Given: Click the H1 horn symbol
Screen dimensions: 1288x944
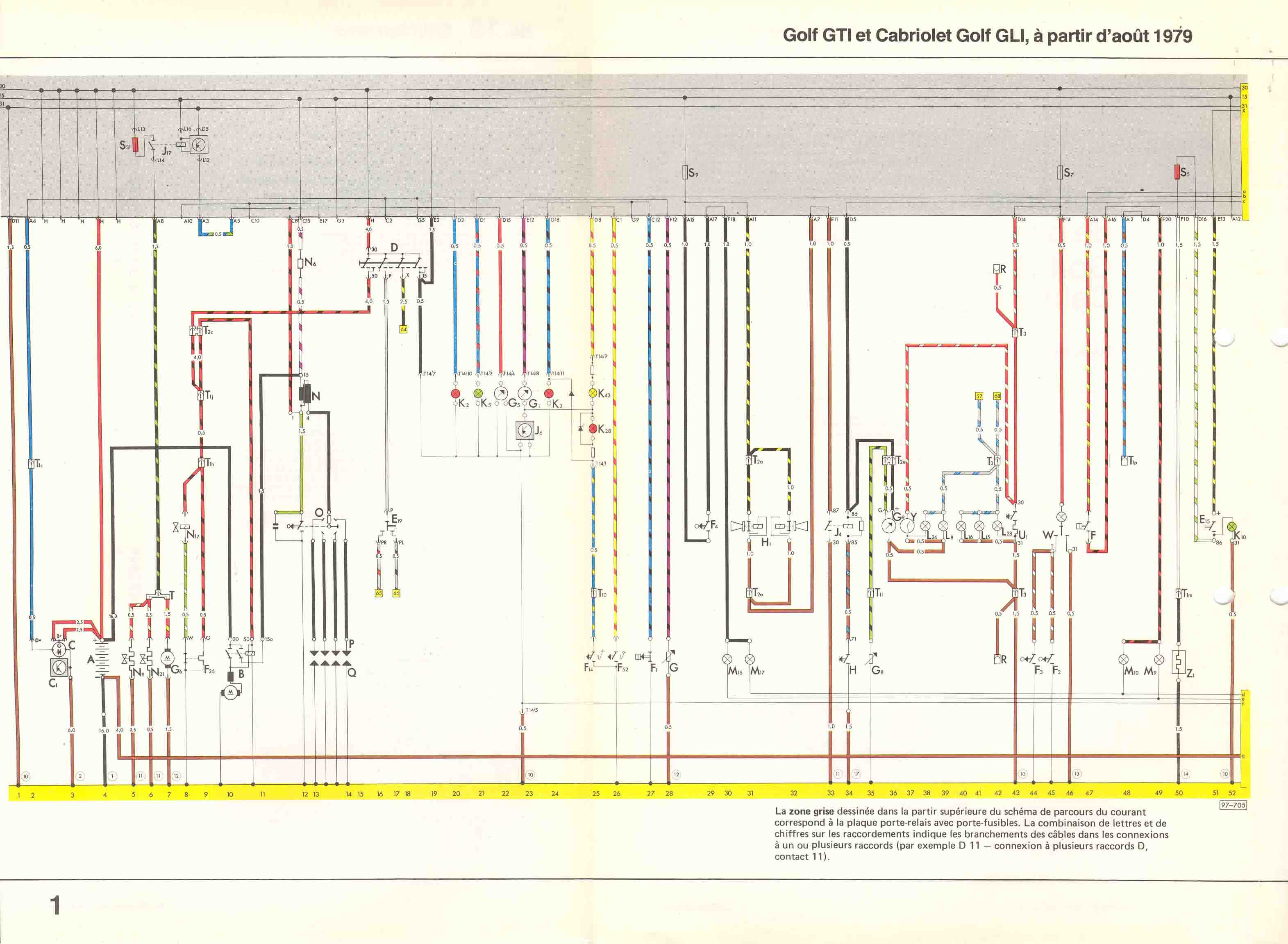Looking at the screenshot, I should coord(769,526).
